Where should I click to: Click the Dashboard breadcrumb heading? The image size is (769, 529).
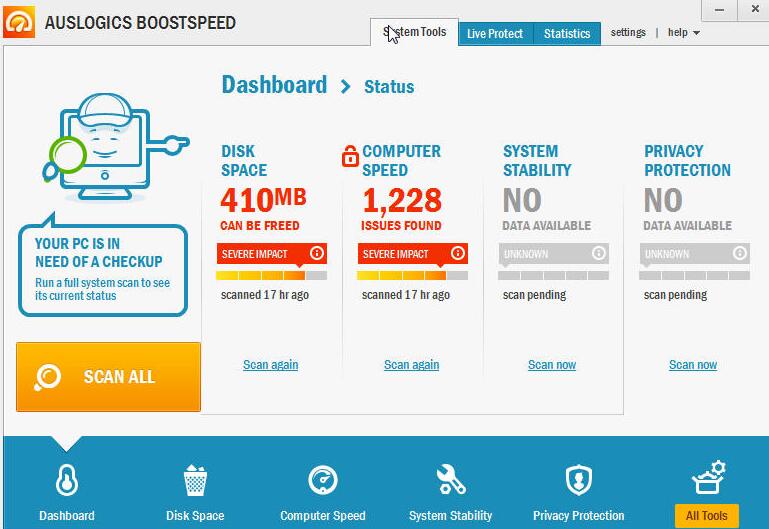(x=274, y=85)
